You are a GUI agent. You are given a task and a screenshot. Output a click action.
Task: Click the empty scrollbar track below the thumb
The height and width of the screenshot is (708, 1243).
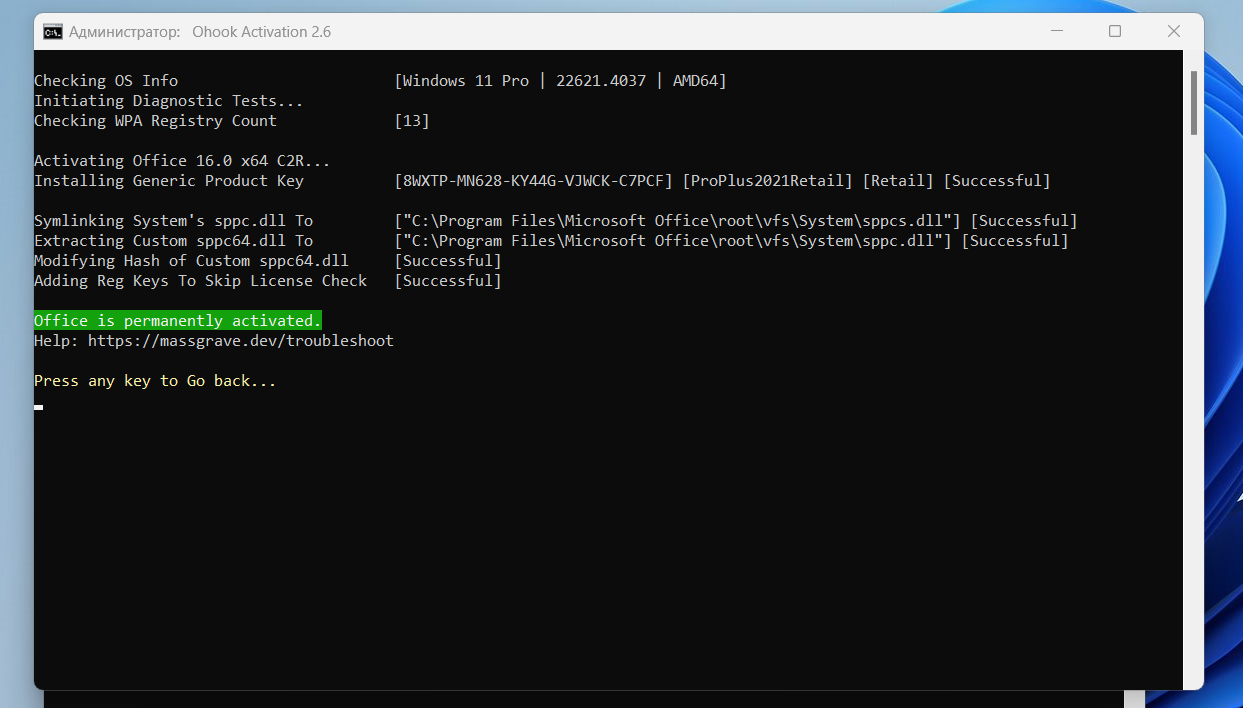(1193, 400)
